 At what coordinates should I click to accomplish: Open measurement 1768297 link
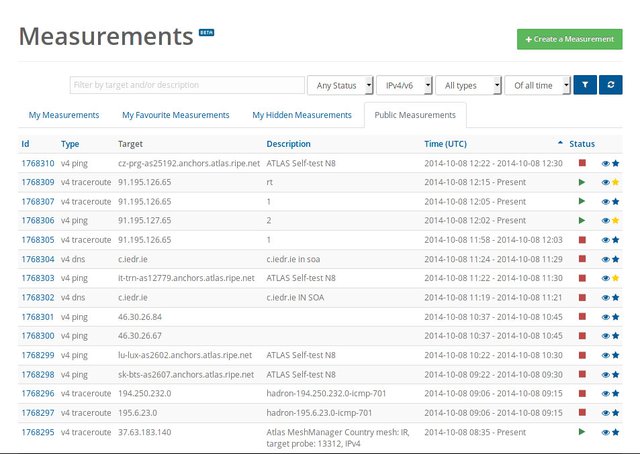[x=38, y=413]
